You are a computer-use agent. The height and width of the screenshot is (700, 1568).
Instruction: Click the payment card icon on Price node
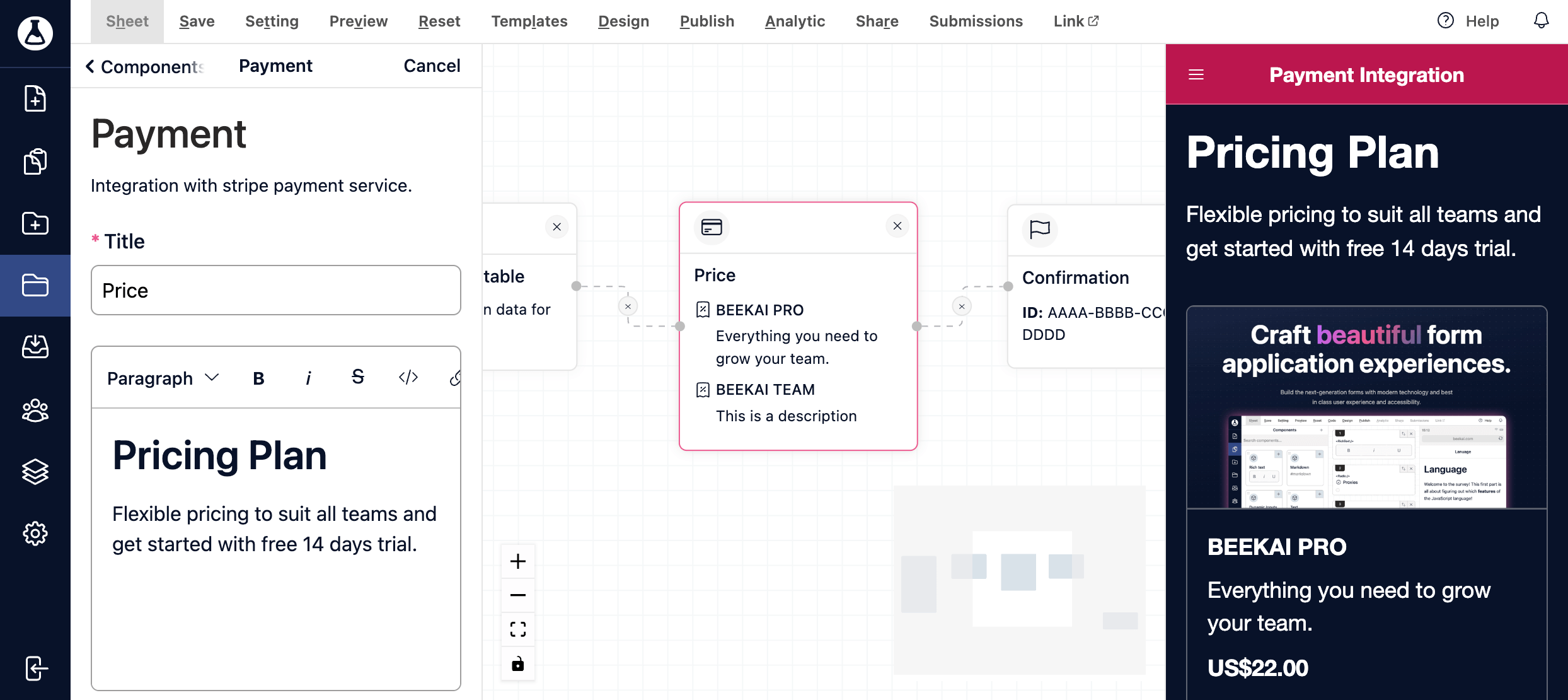pyautogui.click(x=712, y=227)
